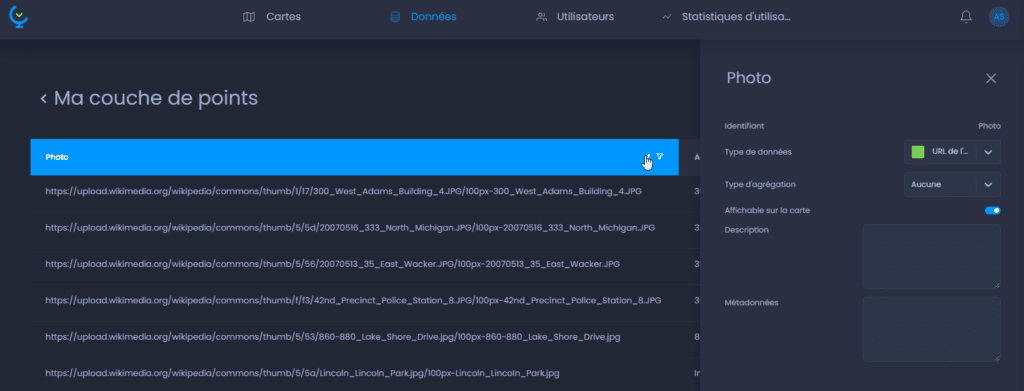Click the Photo column header label

pyautogui.click(x=57, y=157)
